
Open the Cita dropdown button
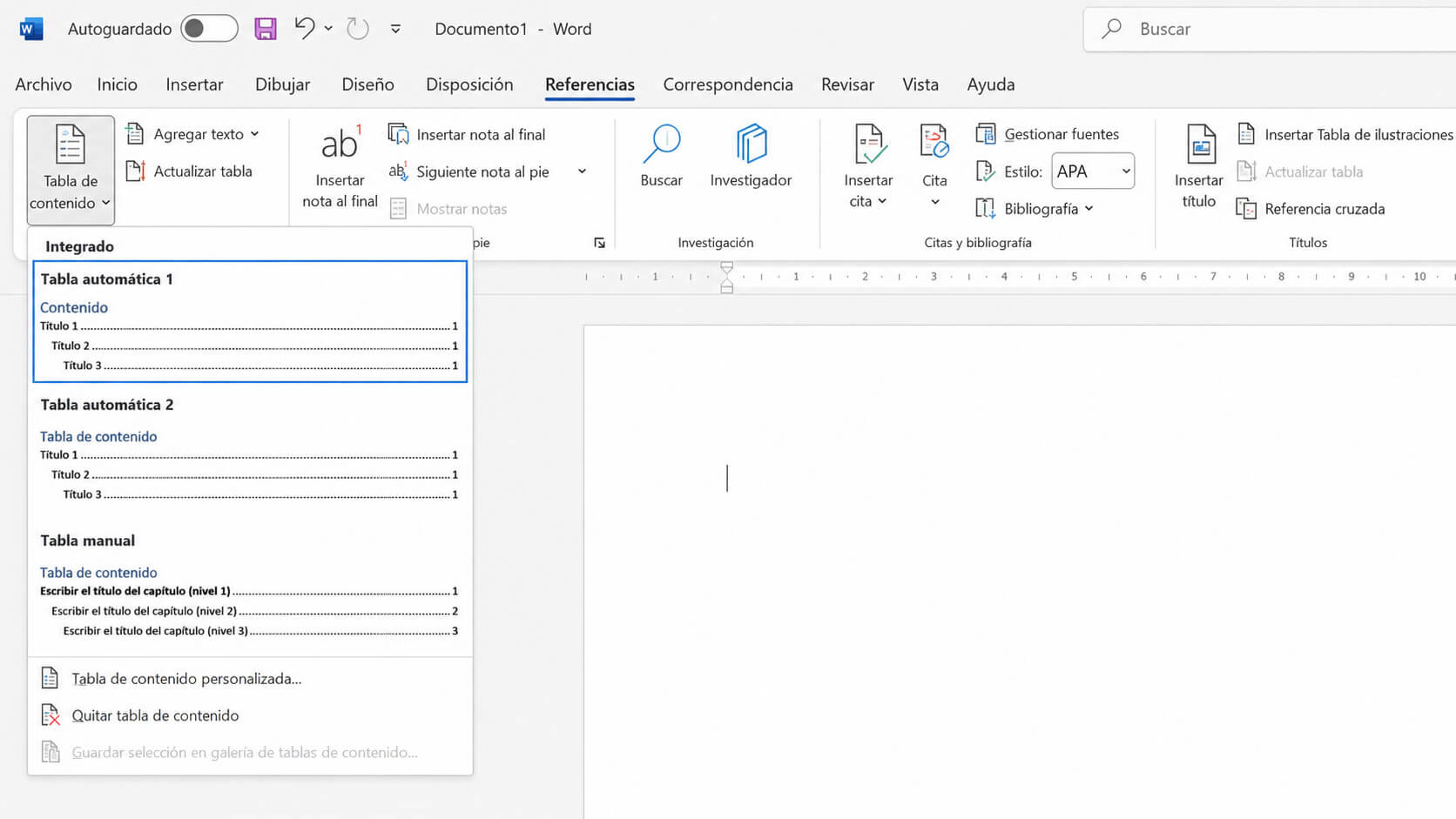pos(934,167)
